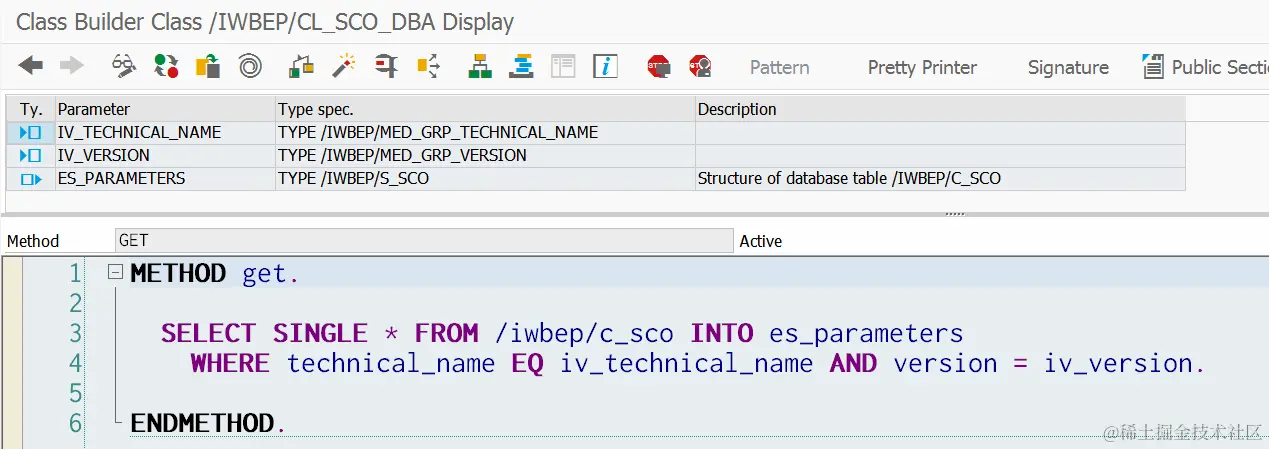Click the greyed window layout icon
This screenshot has height=449, width=1269.
point(563,66)
